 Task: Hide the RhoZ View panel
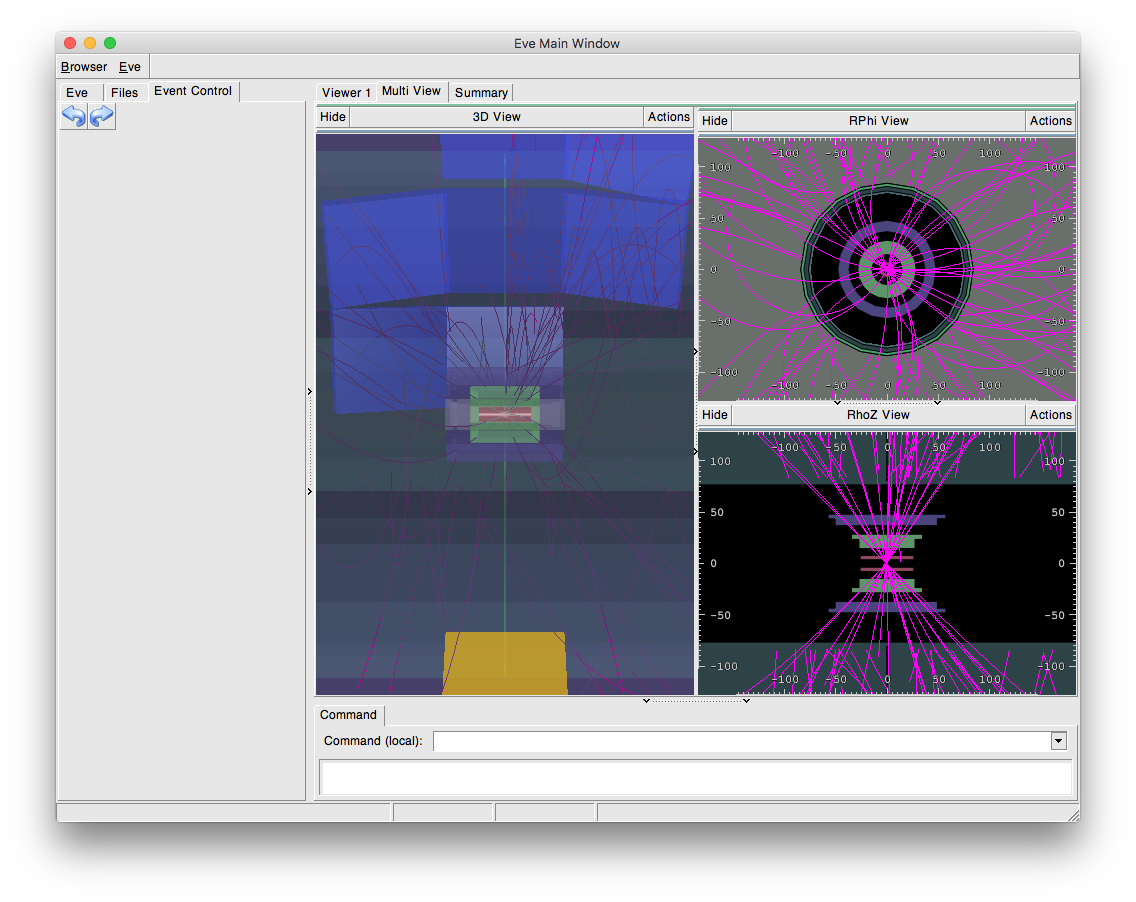pos(715,415)
